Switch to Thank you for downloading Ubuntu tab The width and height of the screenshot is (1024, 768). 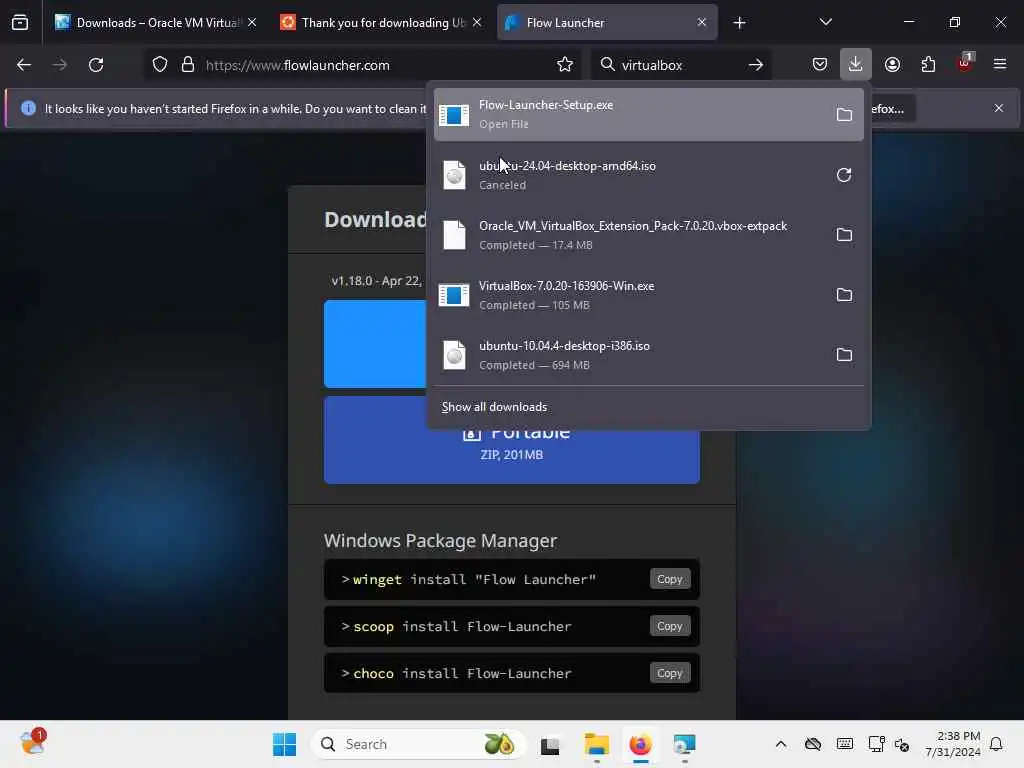(x=382, y=23)
